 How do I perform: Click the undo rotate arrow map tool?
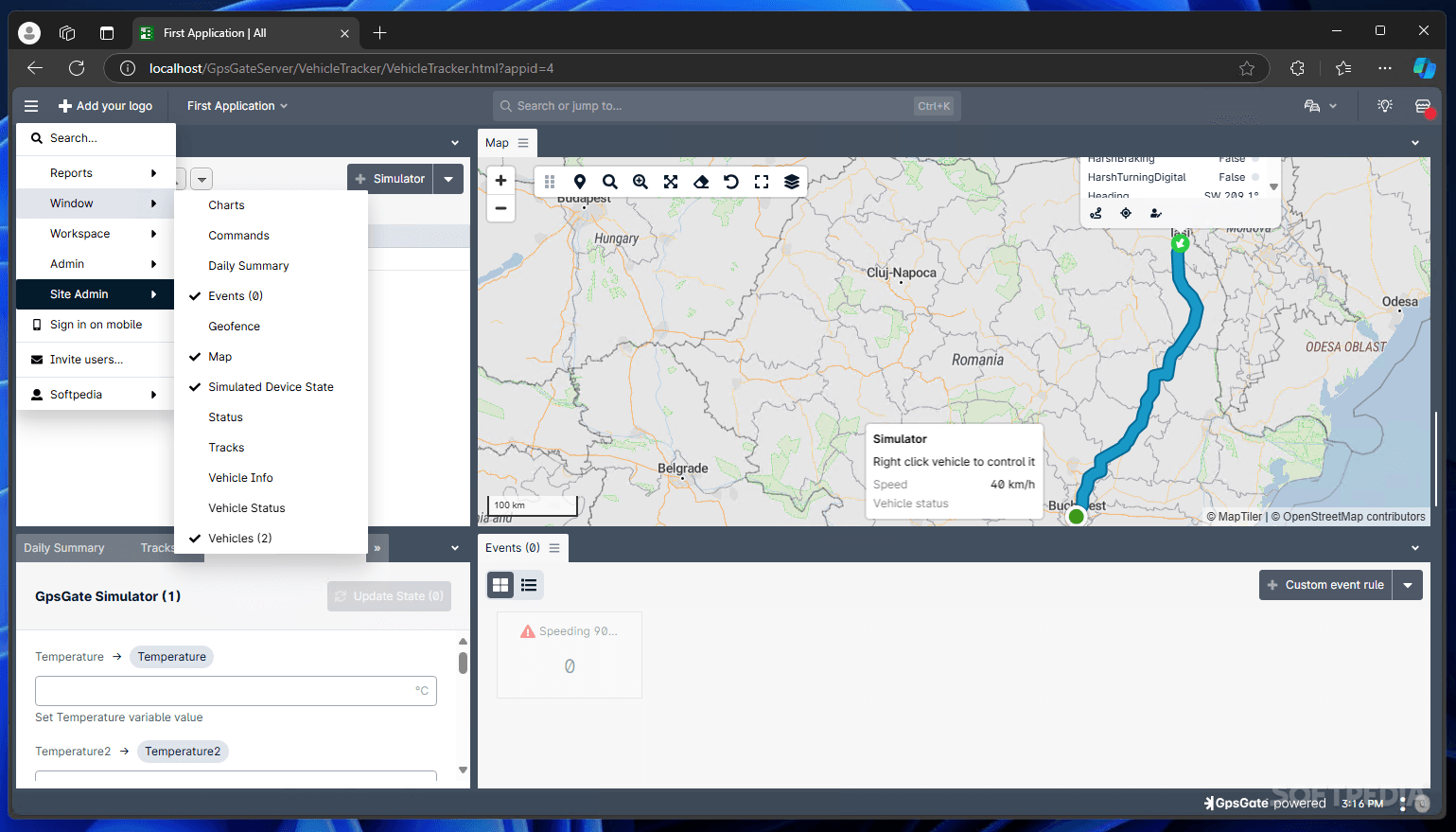[x=731, y=182]
